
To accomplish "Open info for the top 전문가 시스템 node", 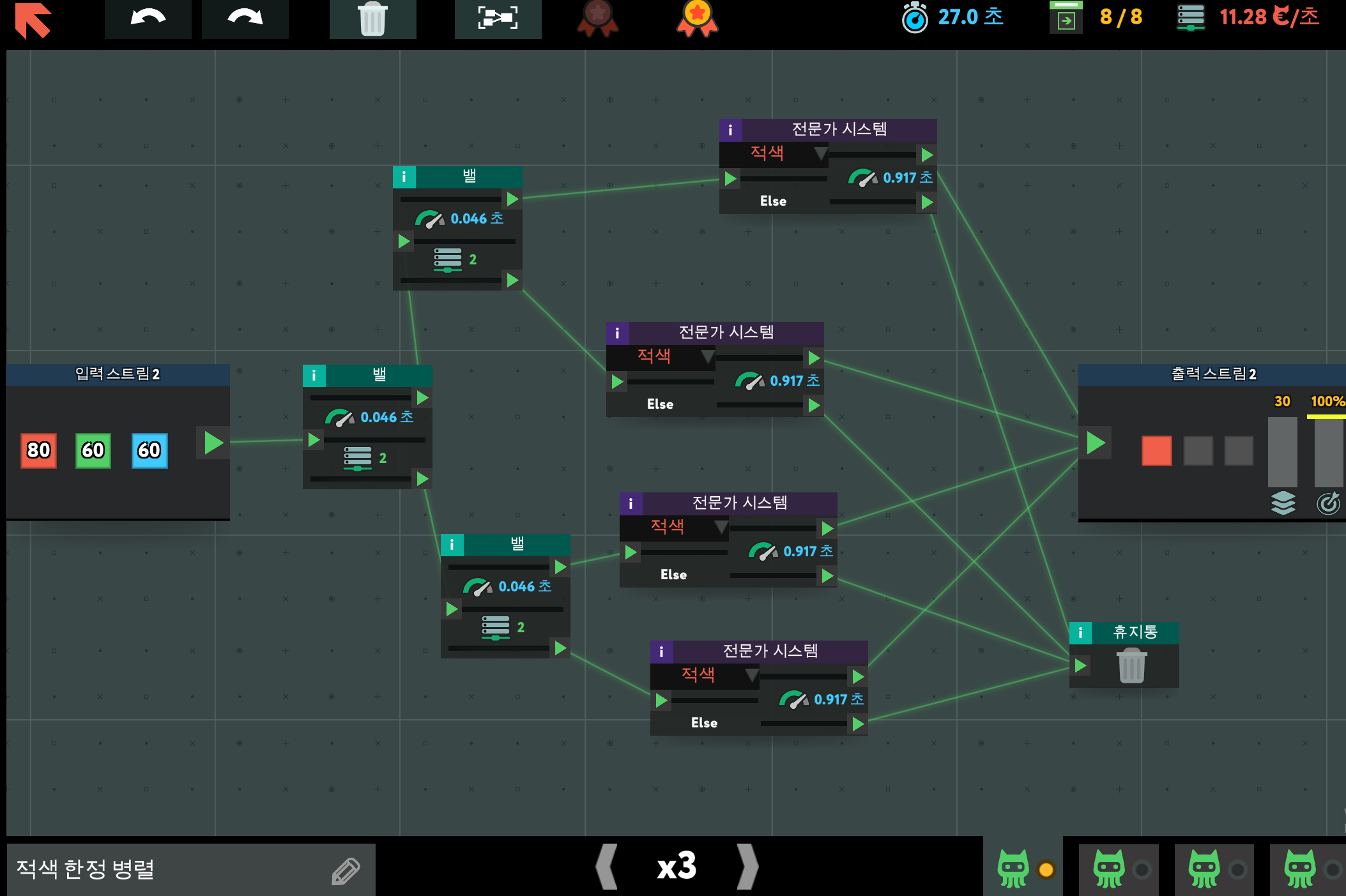I will [730, 130].
